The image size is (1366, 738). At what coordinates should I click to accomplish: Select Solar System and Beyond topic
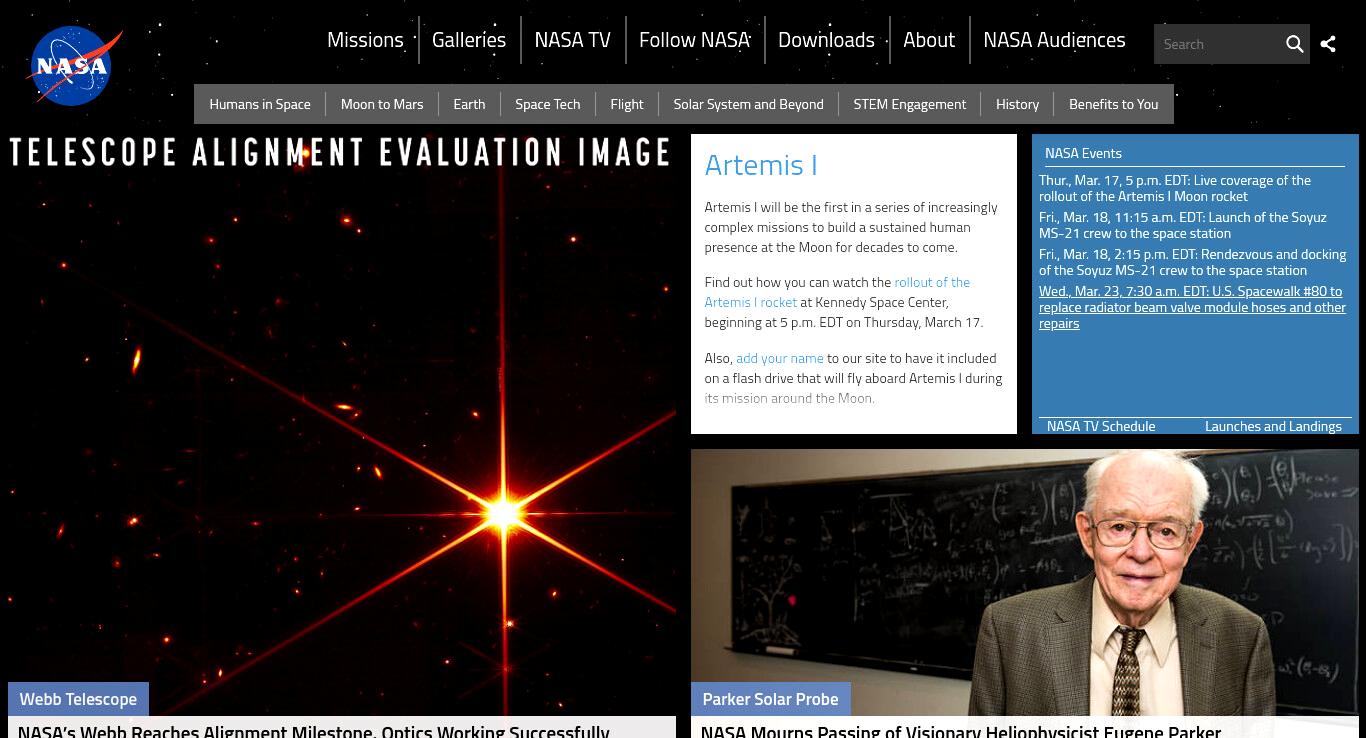tap(748, 104)
